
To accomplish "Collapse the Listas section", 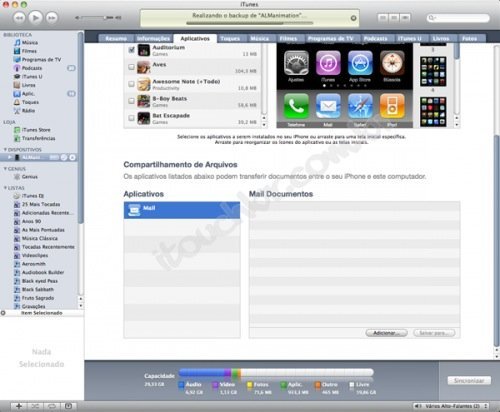I will 5,188.
